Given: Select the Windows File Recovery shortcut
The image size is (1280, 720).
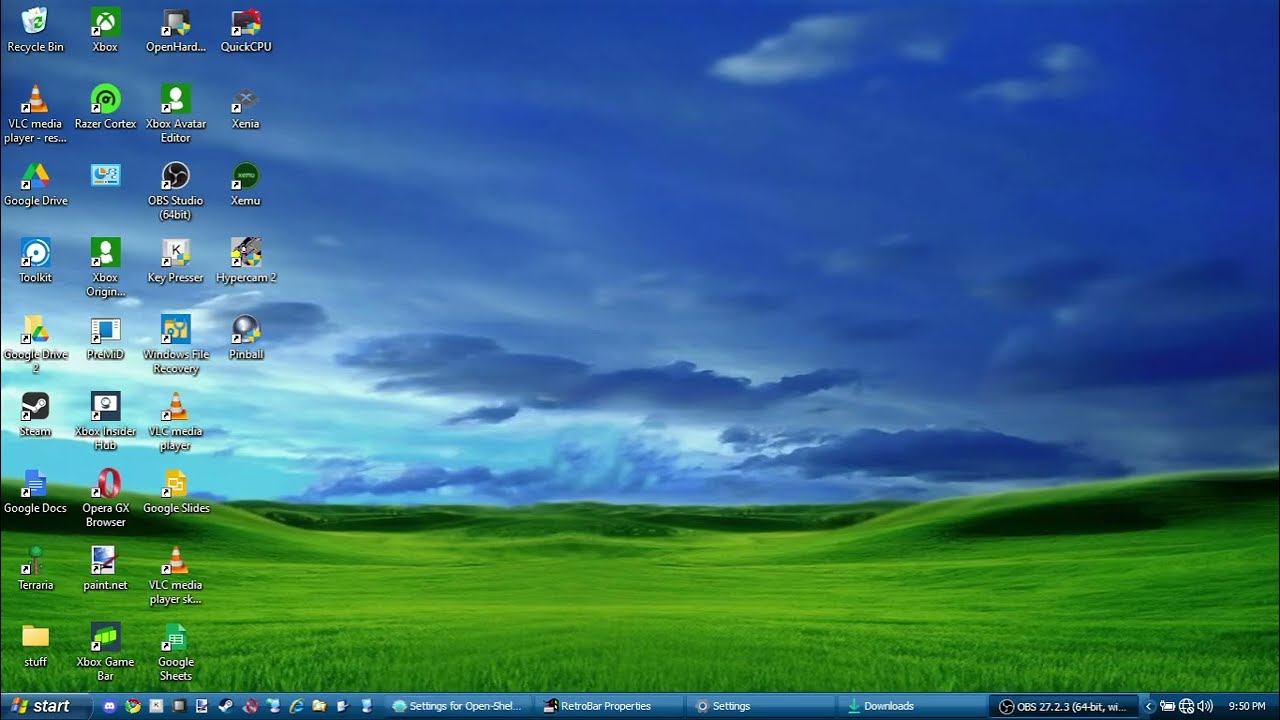Looking at the screenshot, I should pyautogui.click(x=176, y=344).
